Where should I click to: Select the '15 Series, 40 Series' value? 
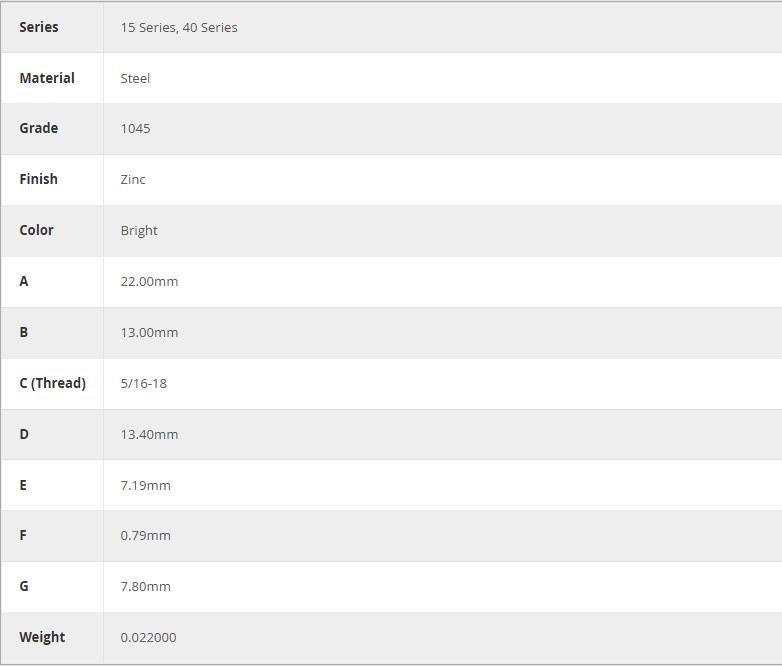179,28
